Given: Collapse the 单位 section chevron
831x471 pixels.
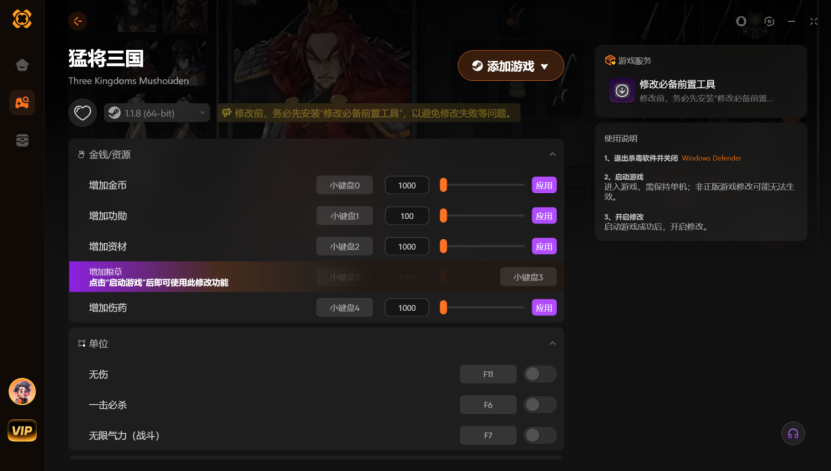Looking at the screenshot, I should tap(552, 343).
